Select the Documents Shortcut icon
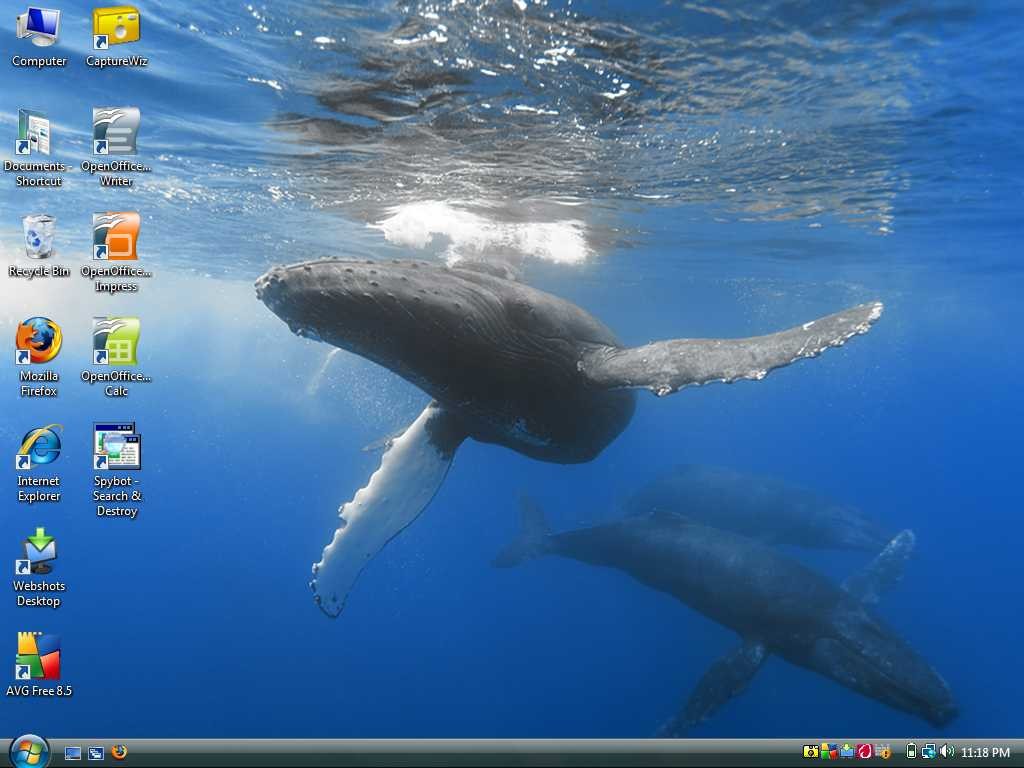 tap(37, 147)
